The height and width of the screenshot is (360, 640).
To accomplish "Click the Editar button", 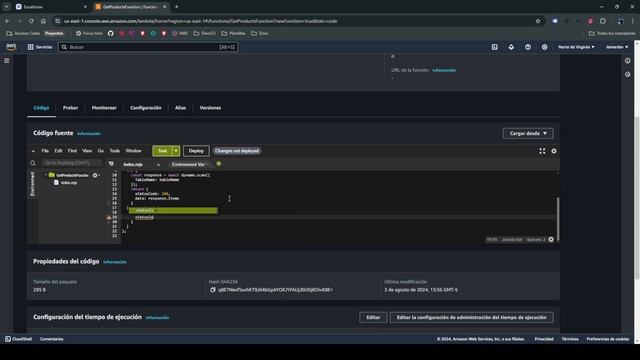I will (373, 318).
